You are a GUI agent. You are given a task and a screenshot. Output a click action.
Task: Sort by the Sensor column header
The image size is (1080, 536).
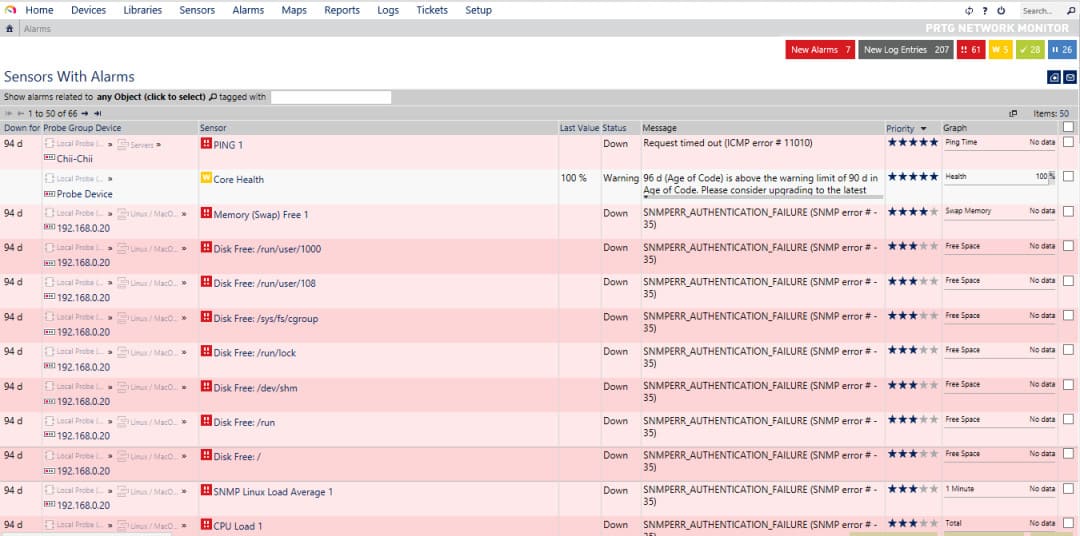coord(213,128)
